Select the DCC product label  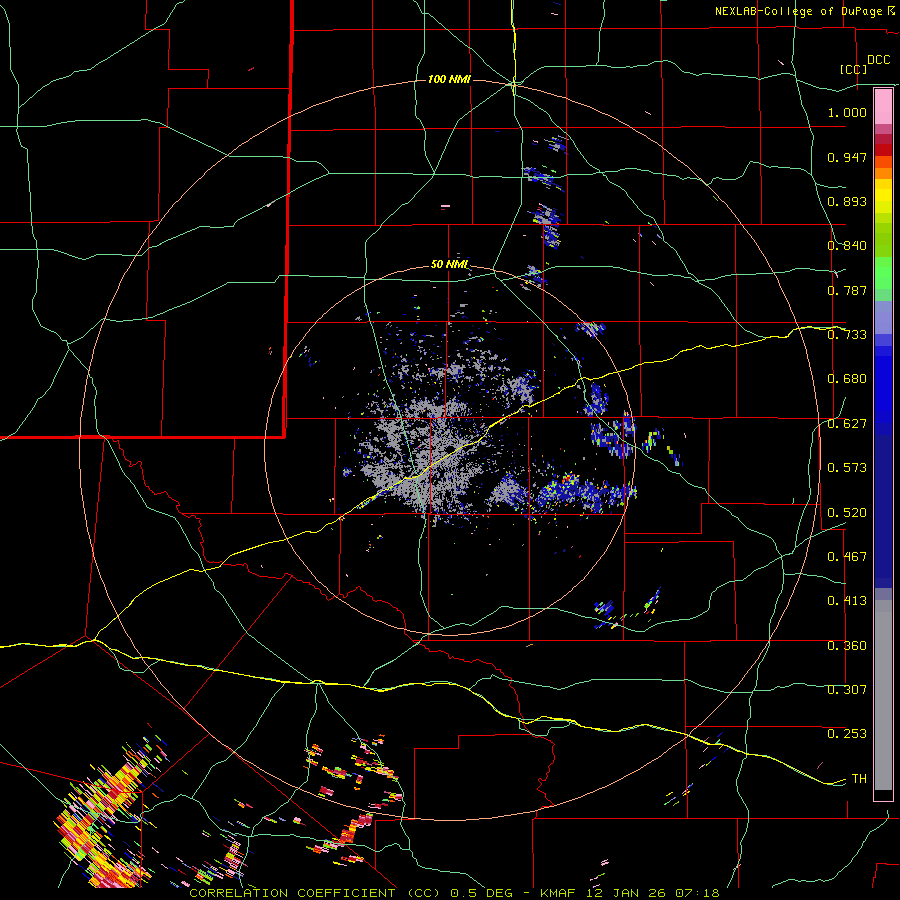(x=878, y=60)
